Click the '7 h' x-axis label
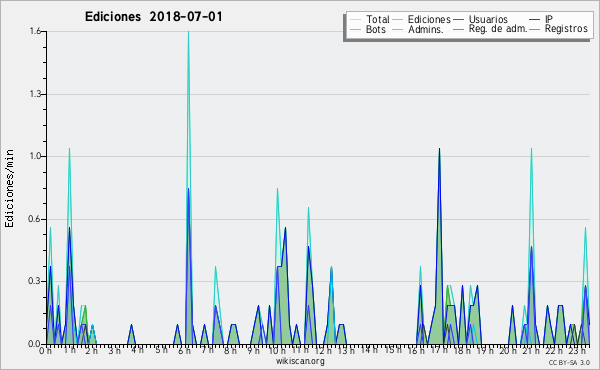 click(207, 350)
